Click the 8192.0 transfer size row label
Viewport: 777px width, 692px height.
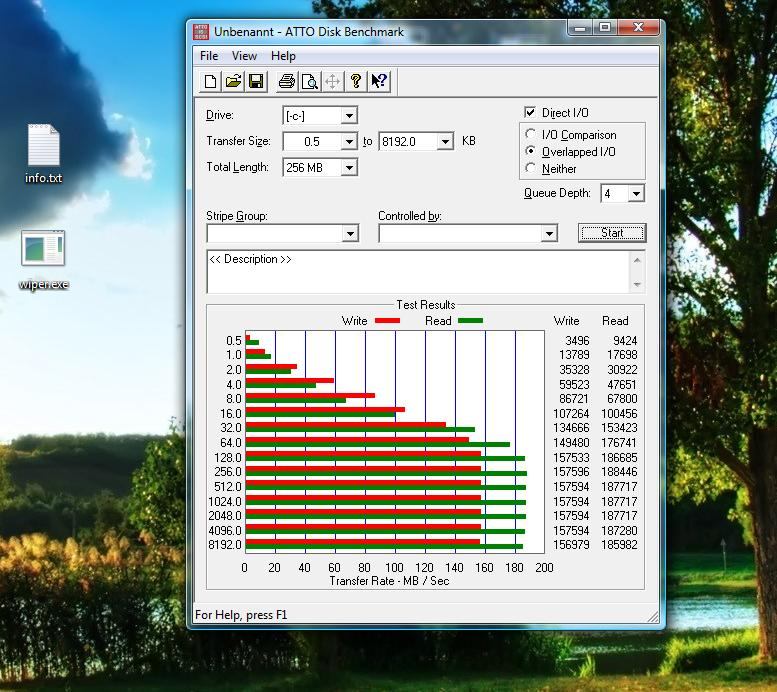225,545
